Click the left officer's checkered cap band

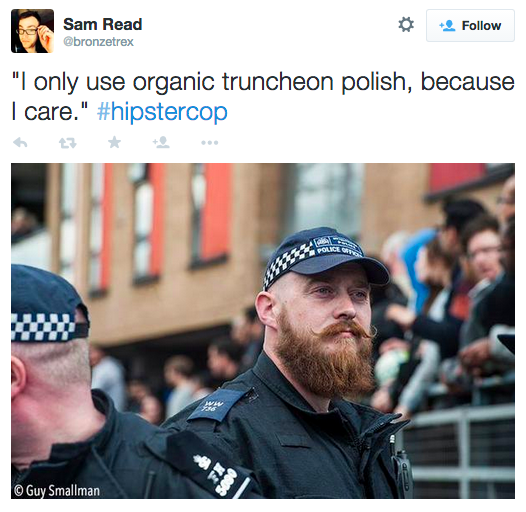point(45,326)
